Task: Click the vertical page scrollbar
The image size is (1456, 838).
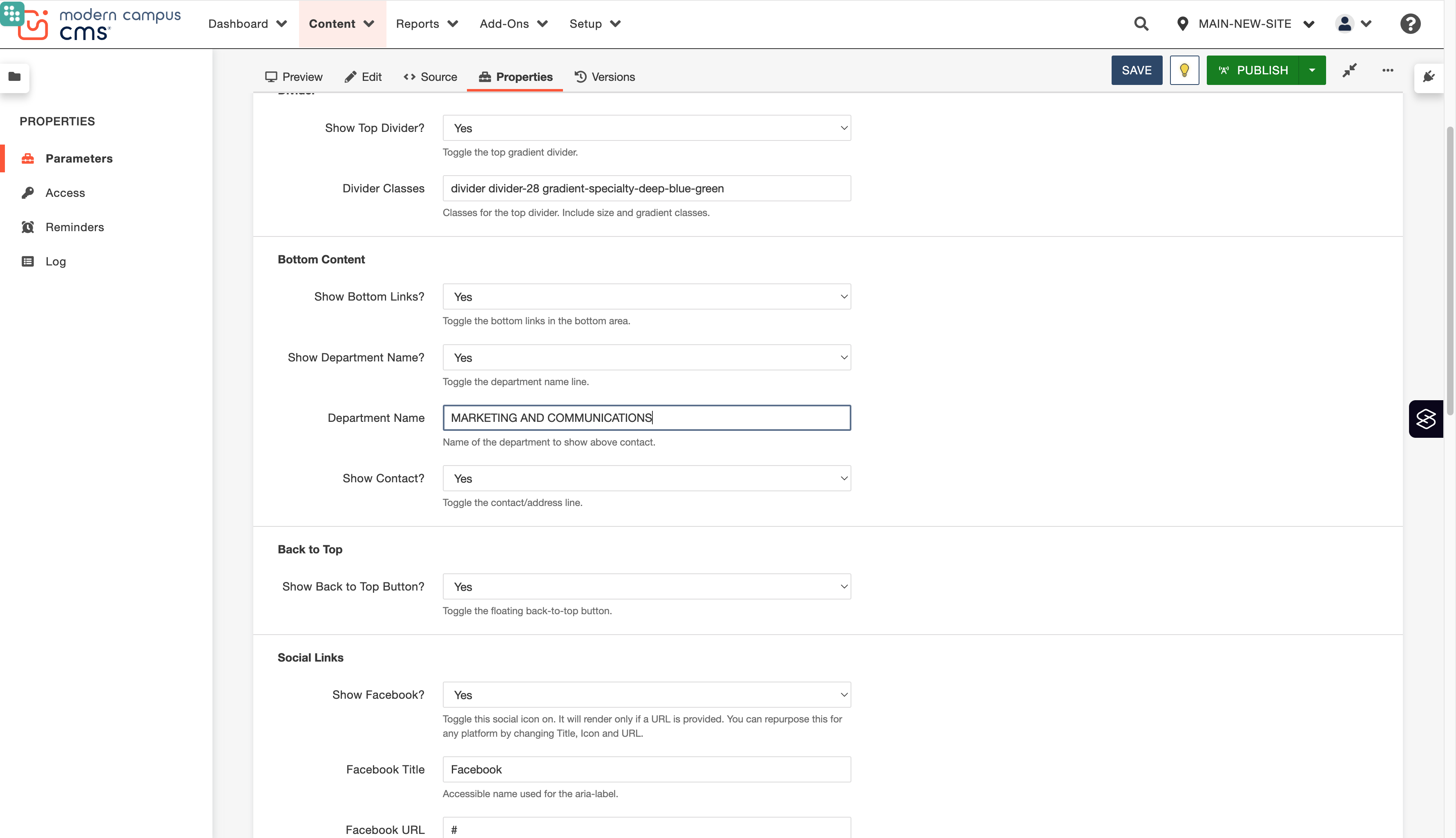Action: [x=1449, y=270]
